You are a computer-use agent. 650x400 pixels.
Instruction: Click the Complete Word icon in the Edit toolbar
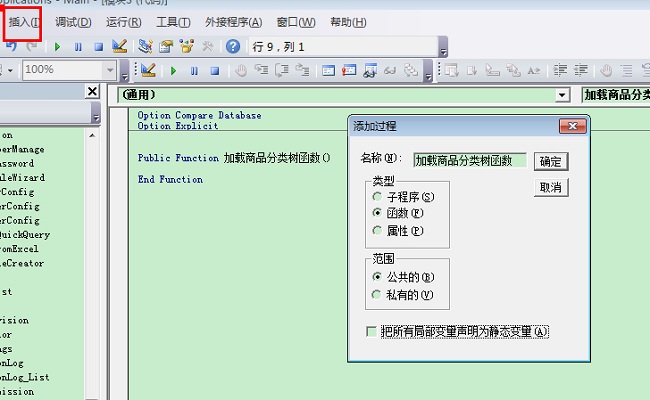pos(534,71)
